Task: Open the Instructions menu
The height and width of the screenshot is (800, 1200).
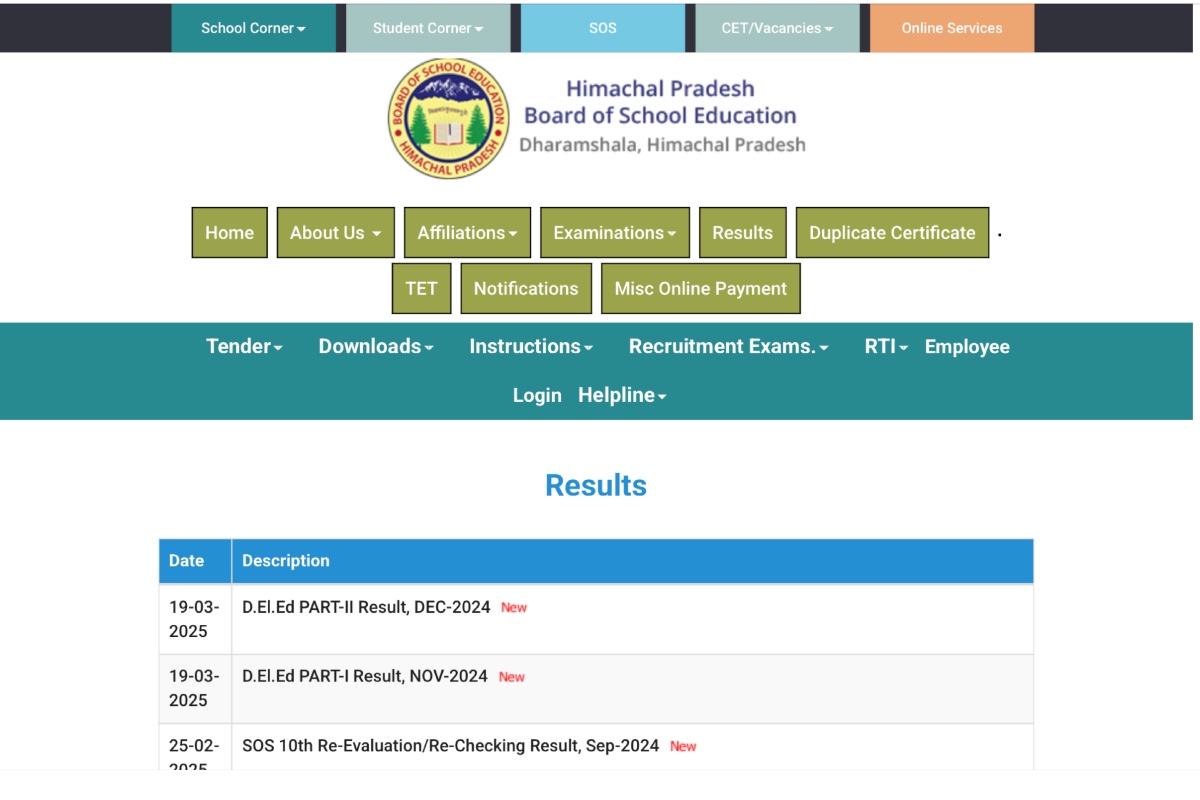Action: tap(531, 346)
